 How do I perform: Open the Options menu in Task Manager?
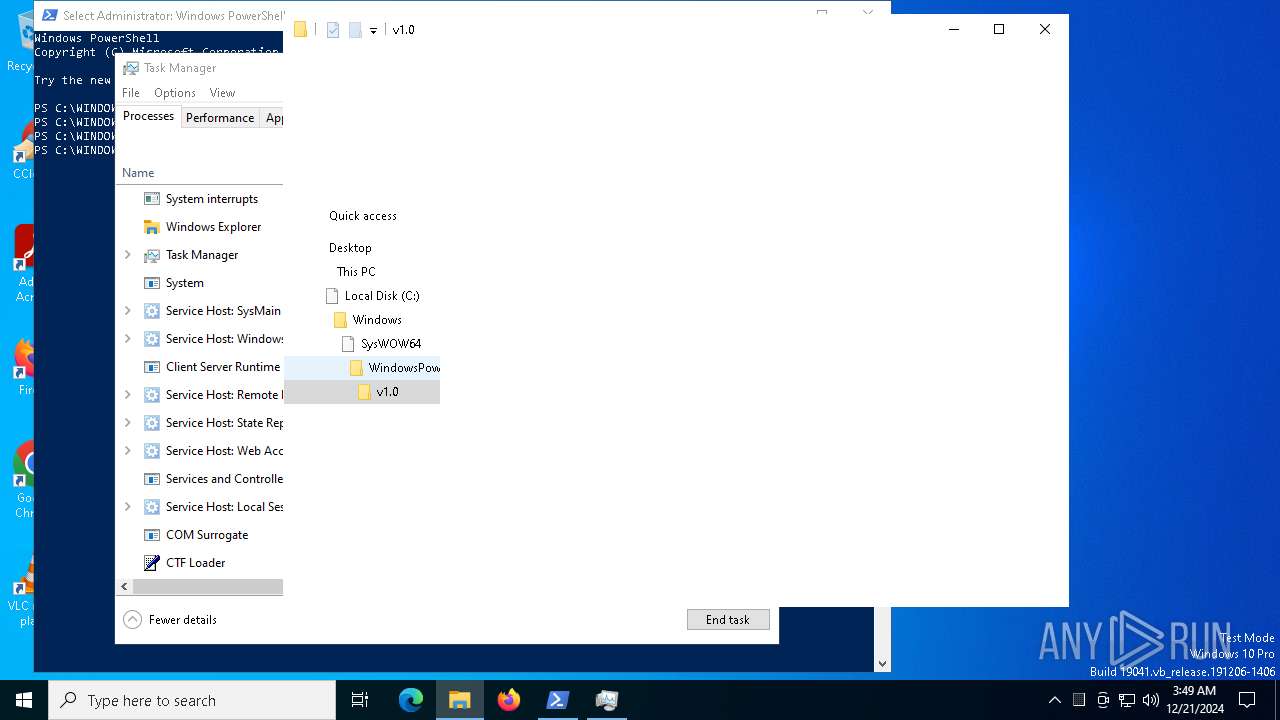(x=175, y=93)
